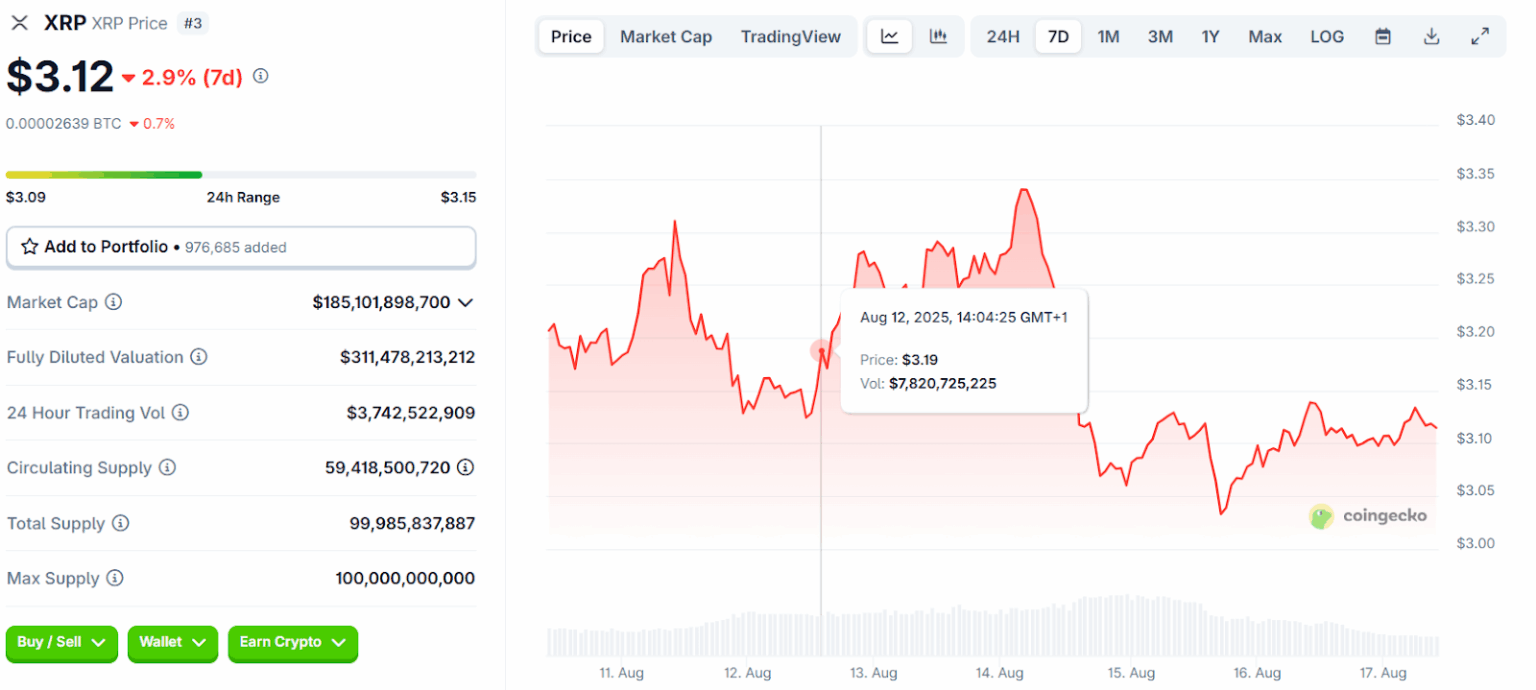Viewport: 1536px width, 690px height.
Task: Click the 24h Range gradient bar
Action: 240,173
